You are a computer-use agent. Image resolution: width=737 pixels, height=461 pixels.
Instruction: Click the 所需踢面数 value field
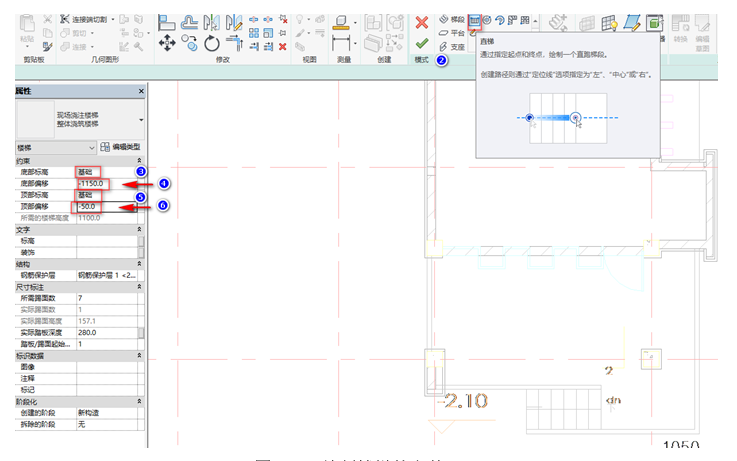(107, 298)
